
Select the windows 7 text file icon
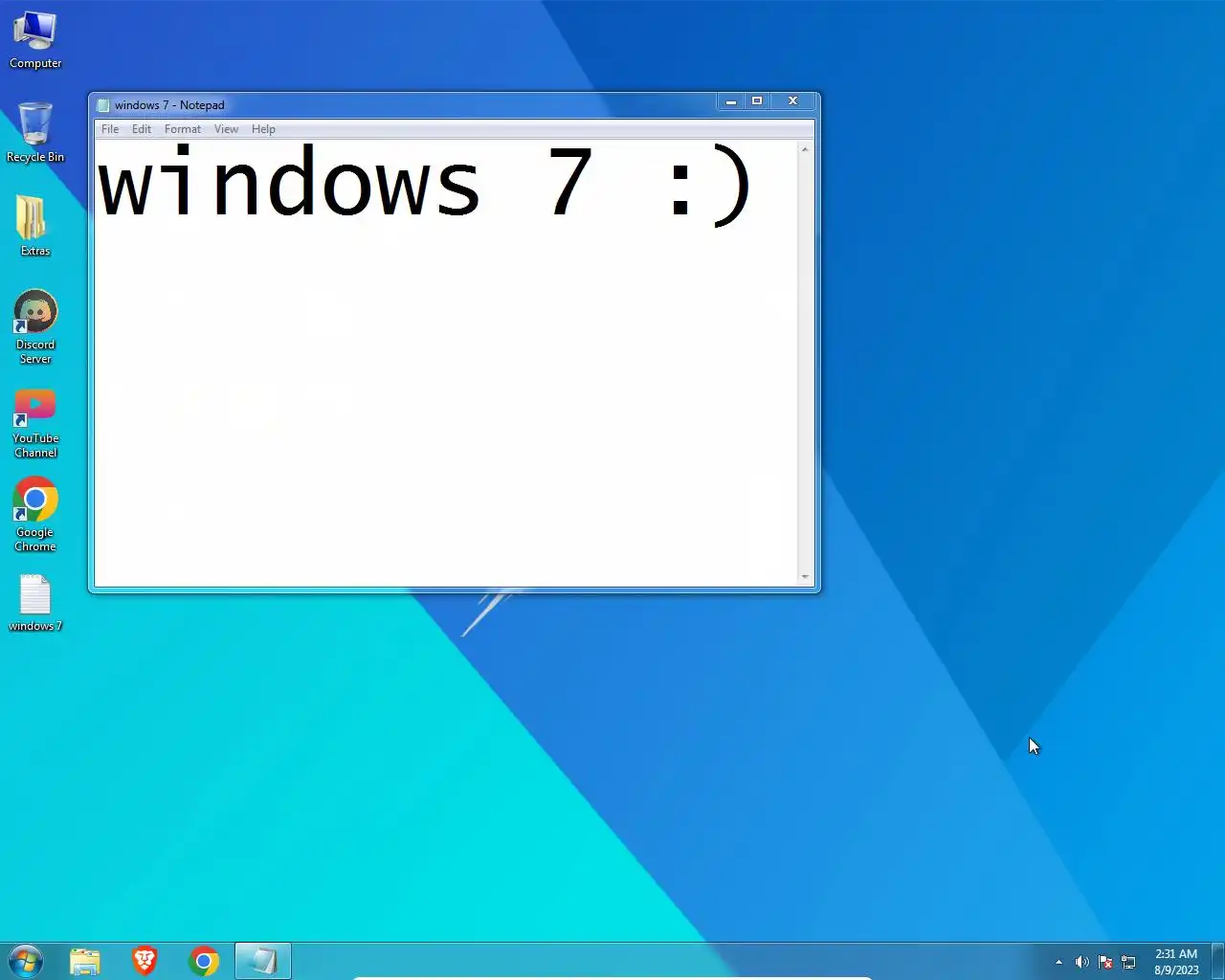coord(35,603)
